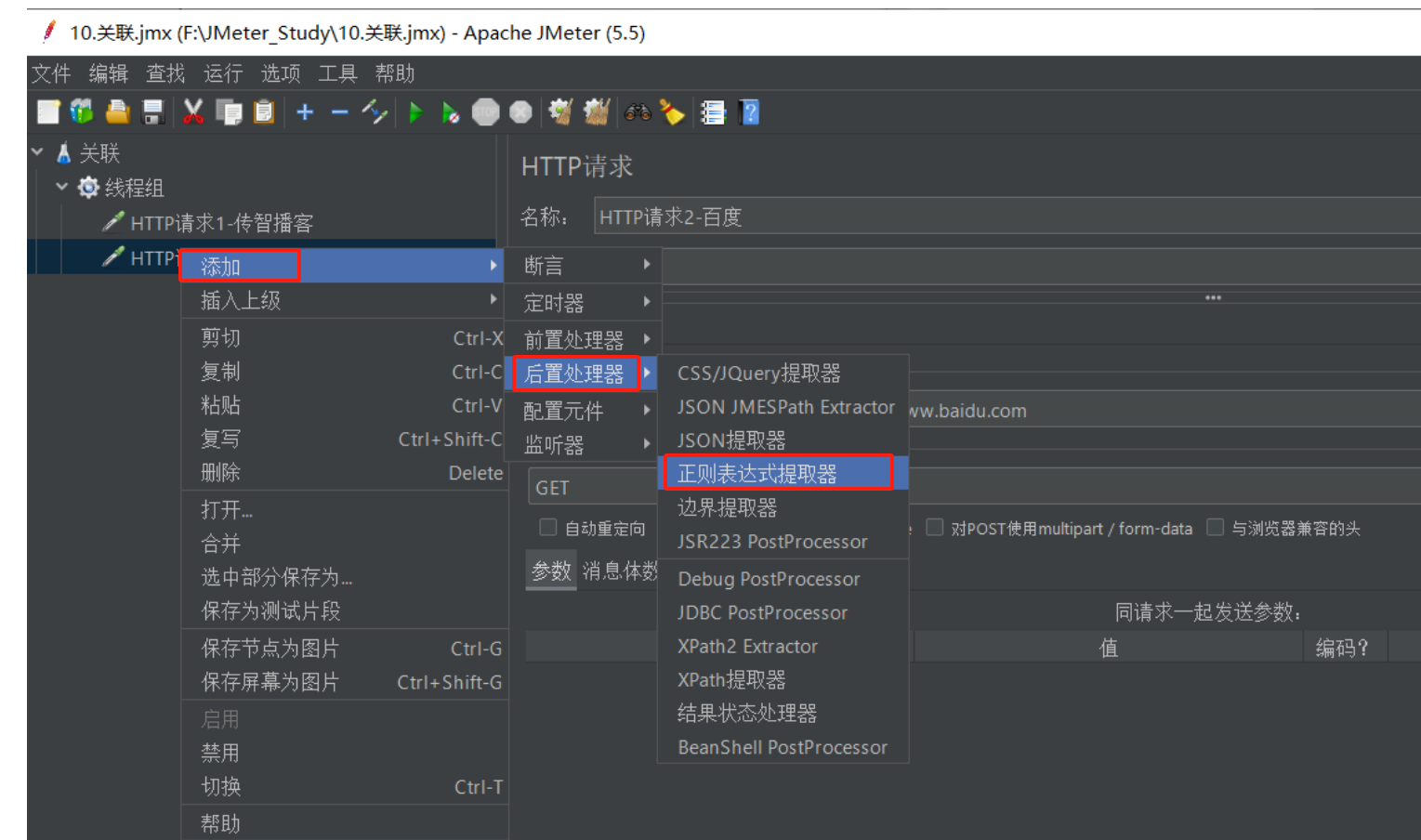The height and width of the screenshot is (840, 1421).
Task: Click the Cut scissors icon
Action: point(193,112)
